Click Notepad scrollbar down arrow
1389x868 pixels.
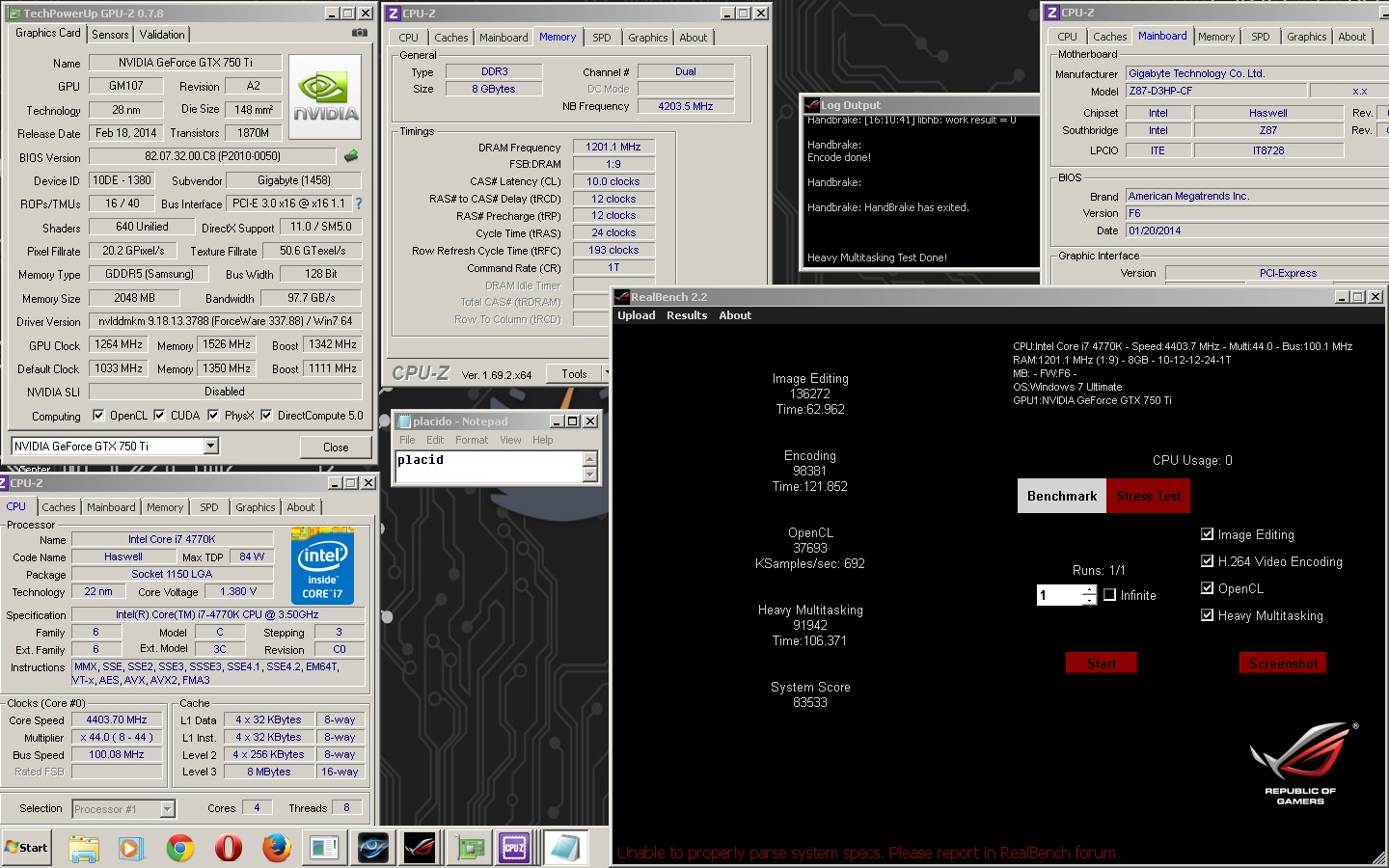[589, 475]
